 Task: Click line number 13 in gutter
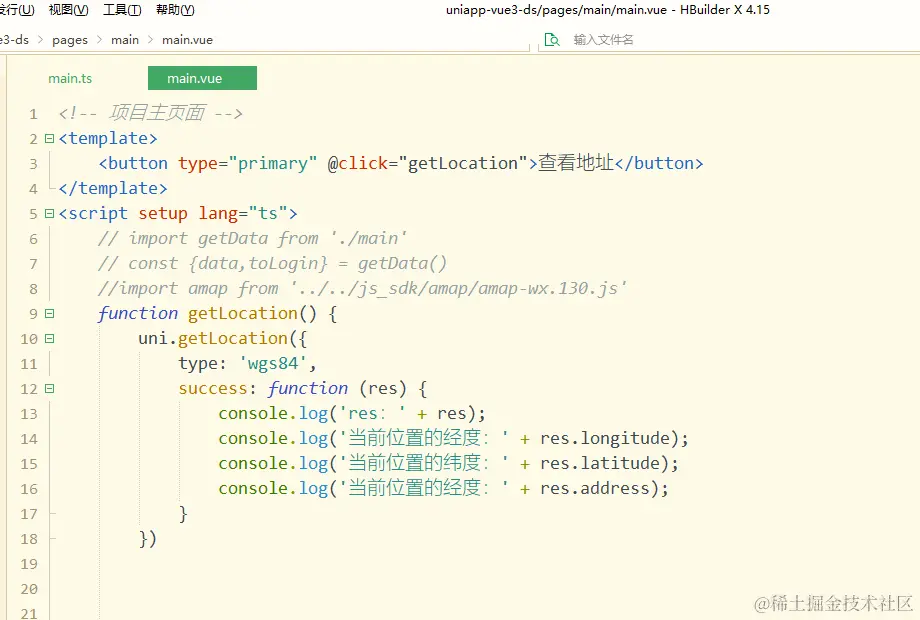coord(29,414)
